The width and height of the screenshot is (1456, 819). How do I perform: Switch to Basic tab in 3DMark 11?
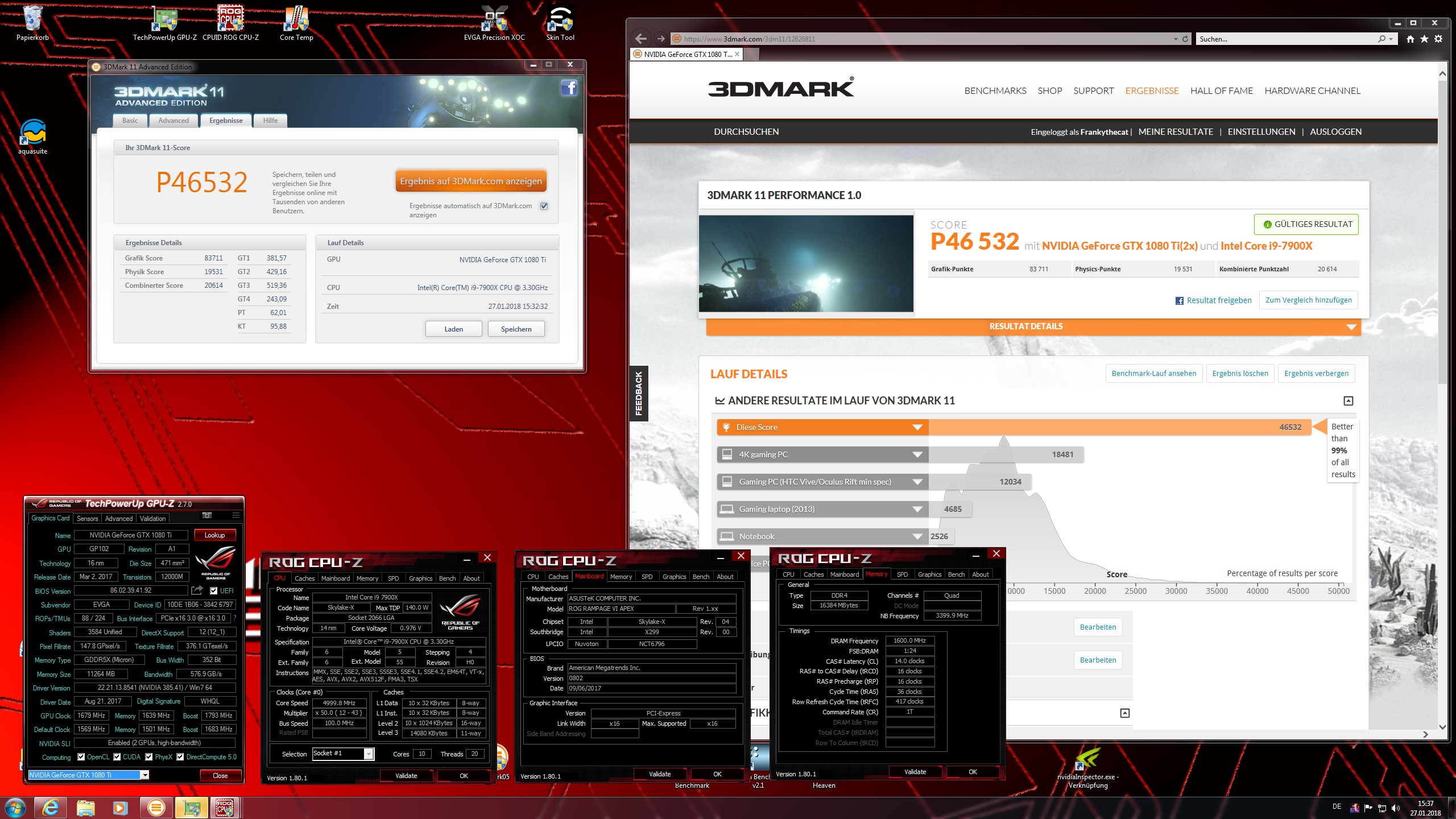click(130, 121)
